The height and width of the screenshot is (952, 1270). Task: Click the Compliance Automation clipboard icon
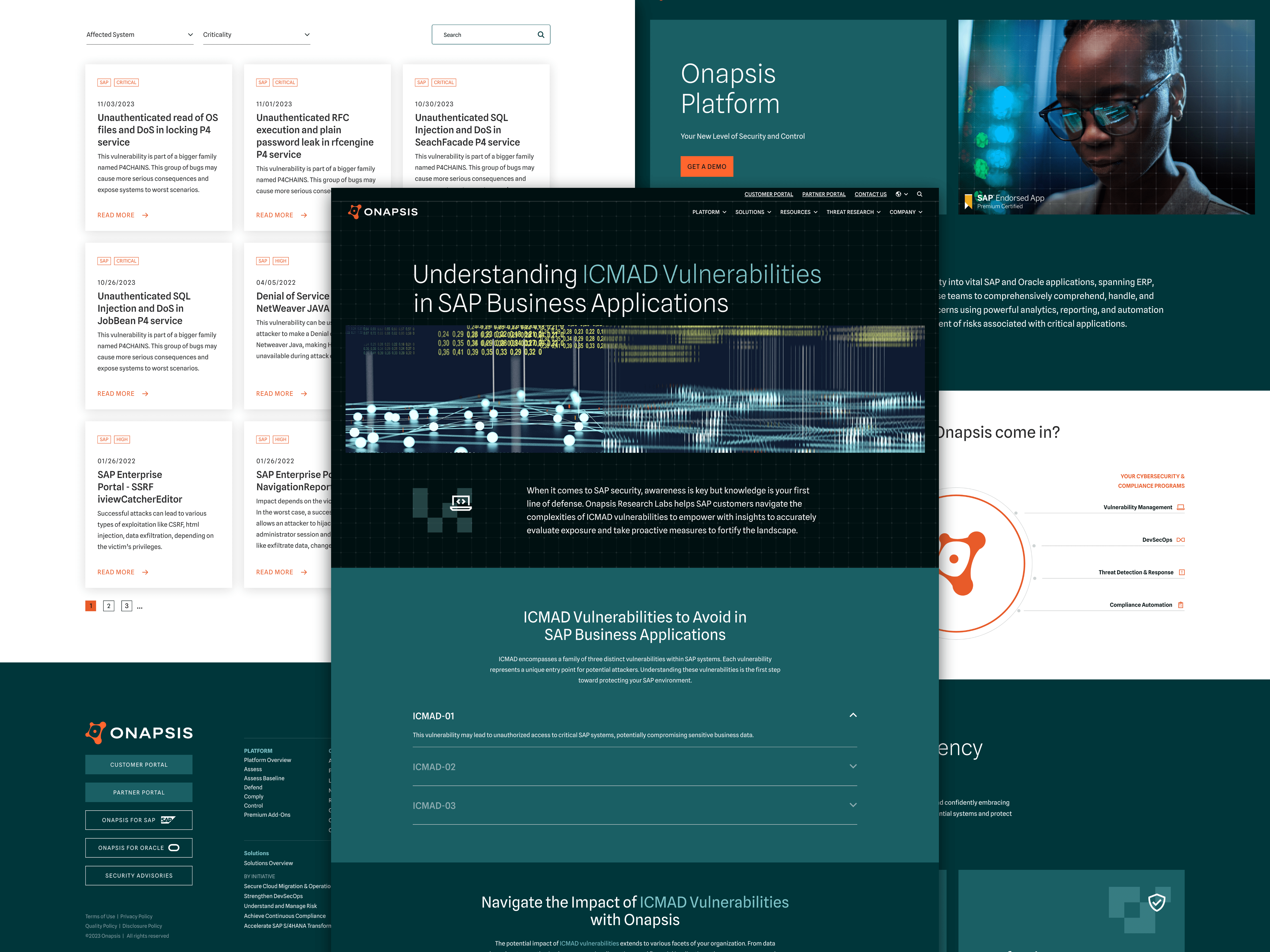[1181, 605]
